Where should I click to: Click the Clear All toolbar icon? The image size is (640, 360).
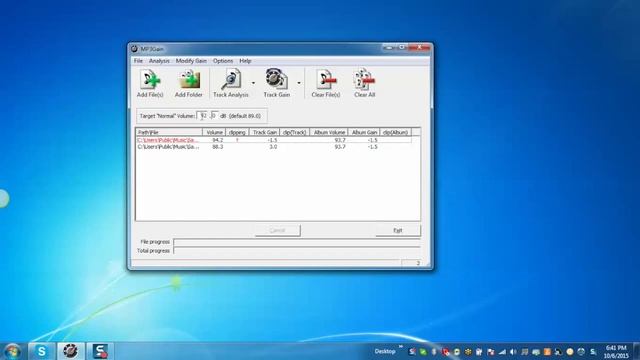364,83
